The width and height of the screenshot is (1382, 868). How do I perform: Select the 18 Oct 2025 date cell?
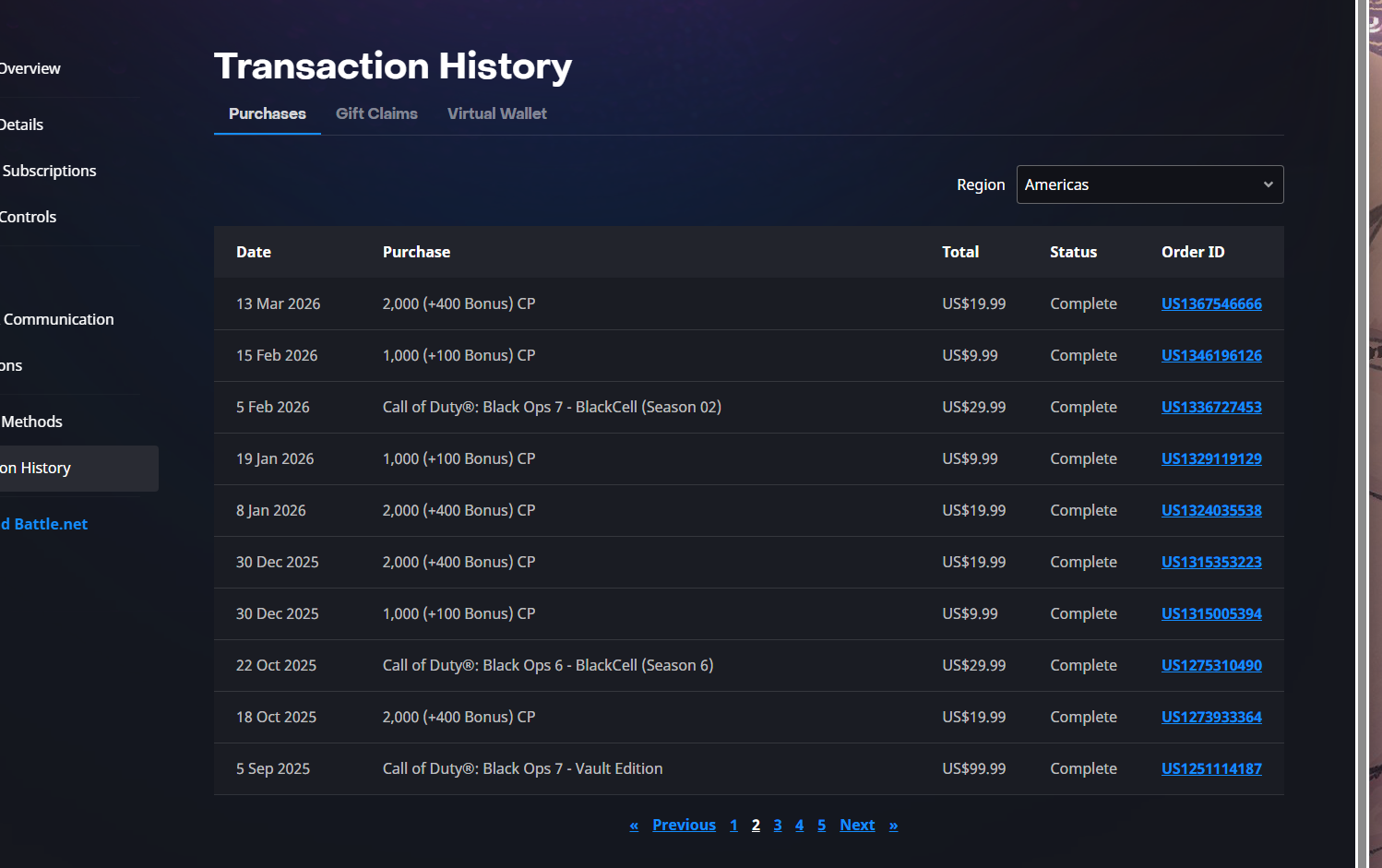coord(276,717)
